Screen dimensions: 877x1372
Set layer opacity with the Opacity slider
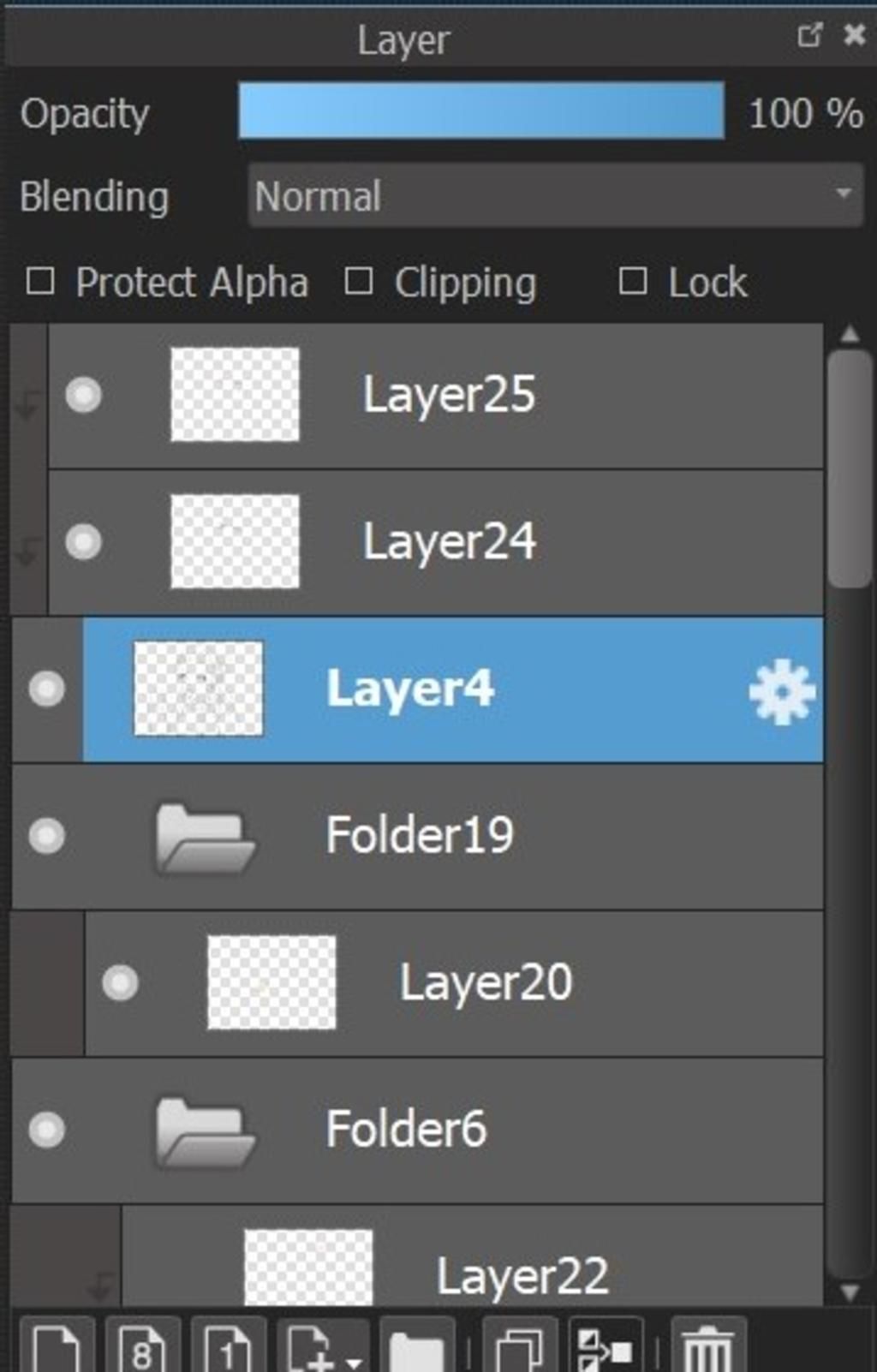point(481,111)
